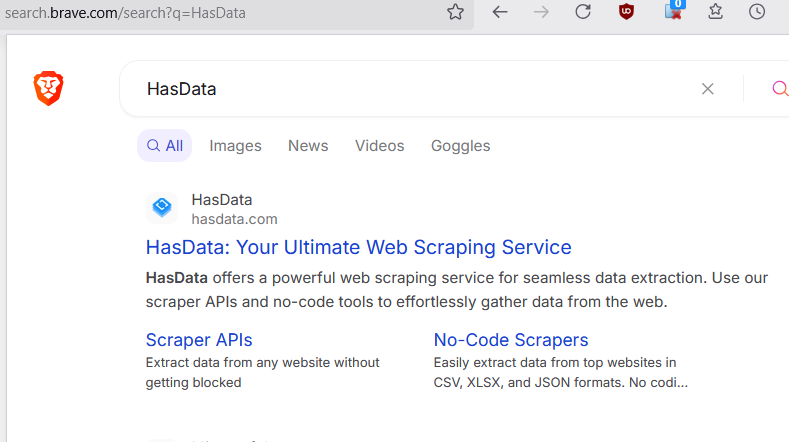This screenshot has height=442, width=789.
Task: Click the HasData site name above the result
Action: (x=222, y=200)
